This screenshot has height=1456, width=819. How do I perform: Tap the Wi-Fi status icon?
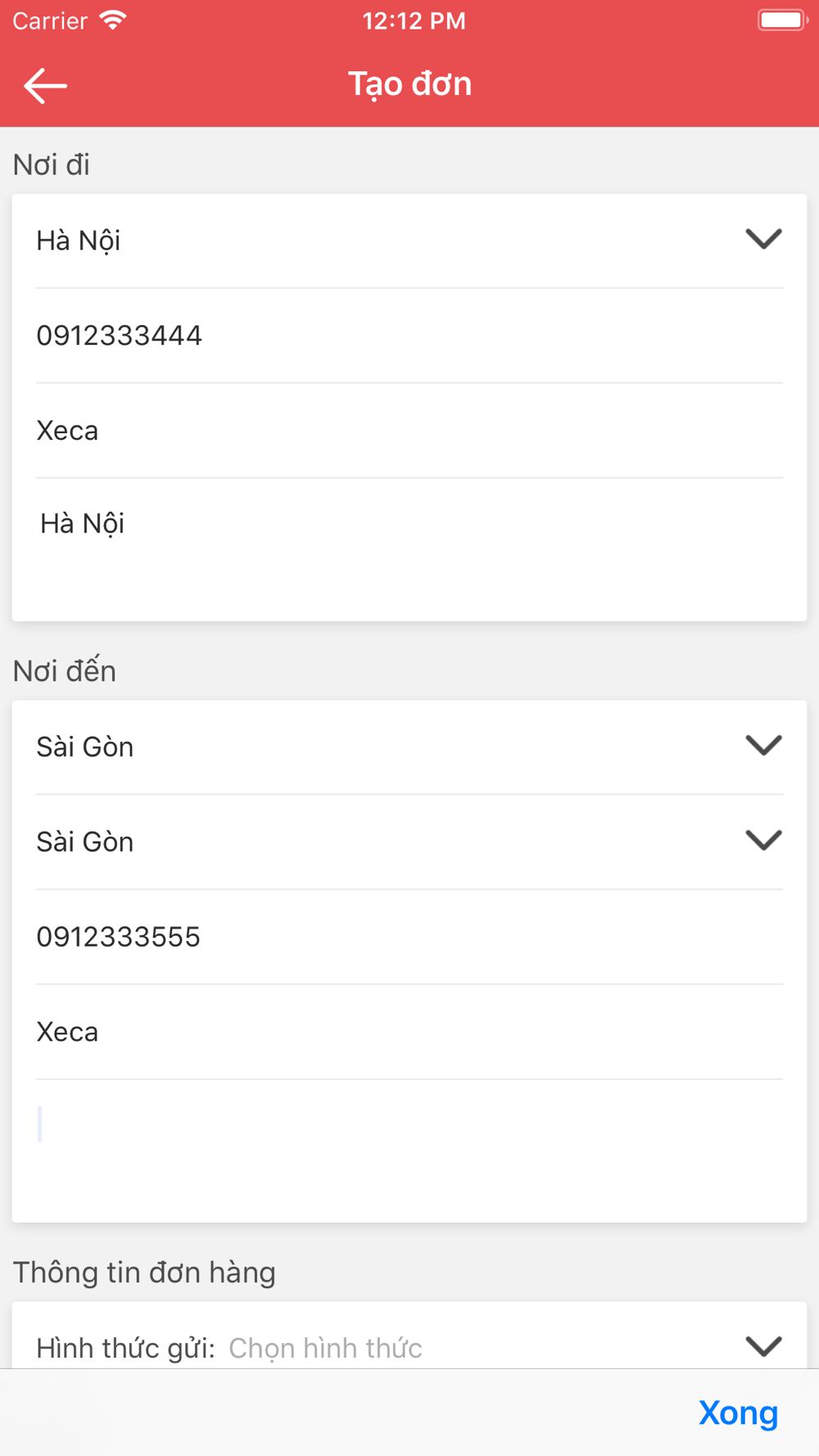[113, 20]
